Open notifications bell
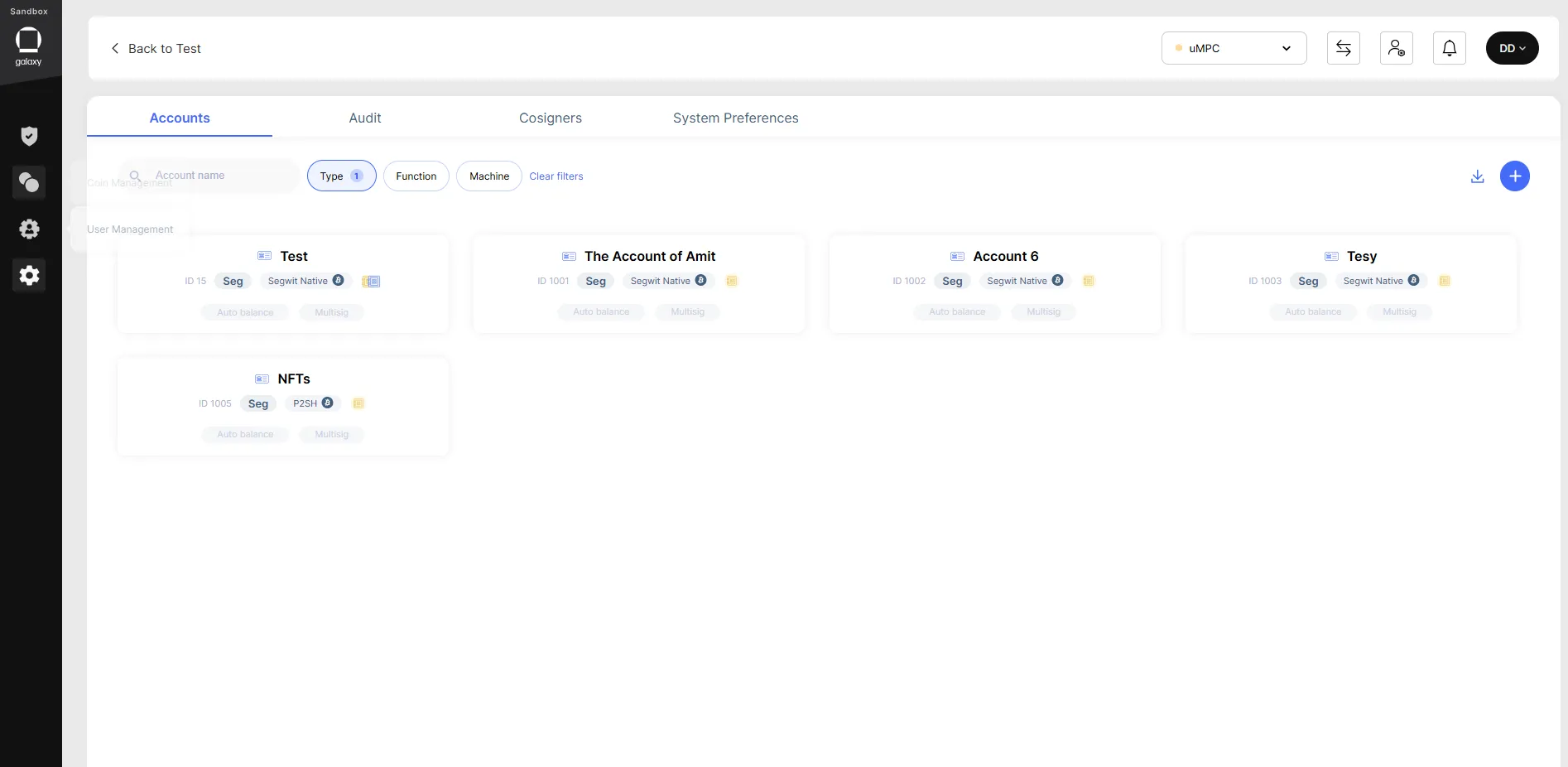 1450,48
